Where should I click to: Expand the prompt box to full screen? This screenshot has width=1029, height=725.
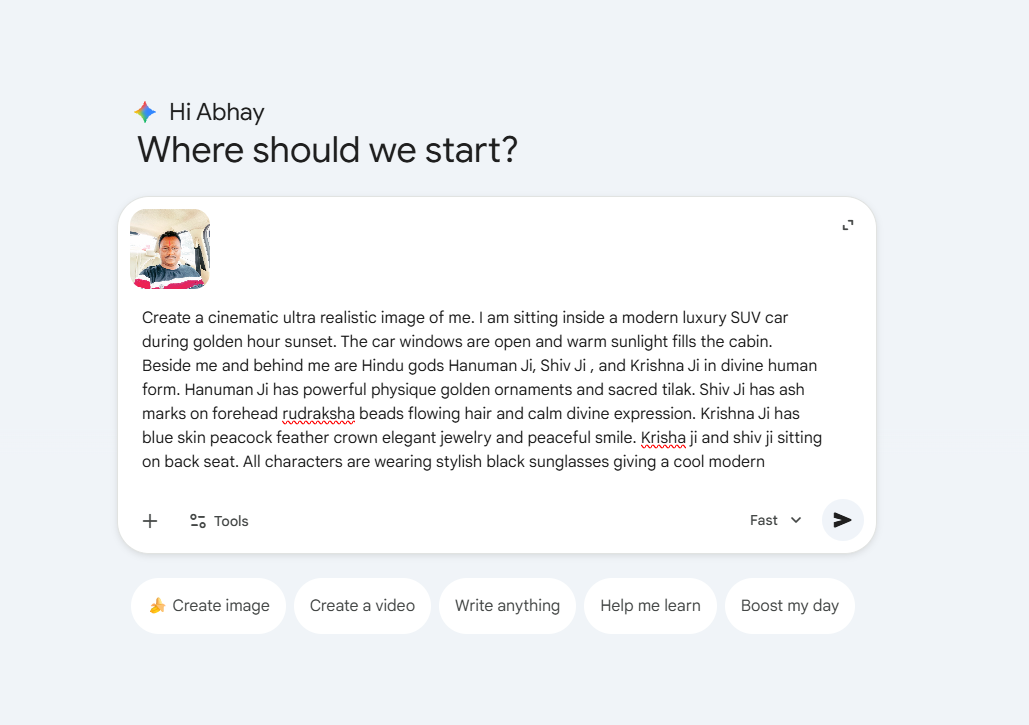[x=848, y=226]
